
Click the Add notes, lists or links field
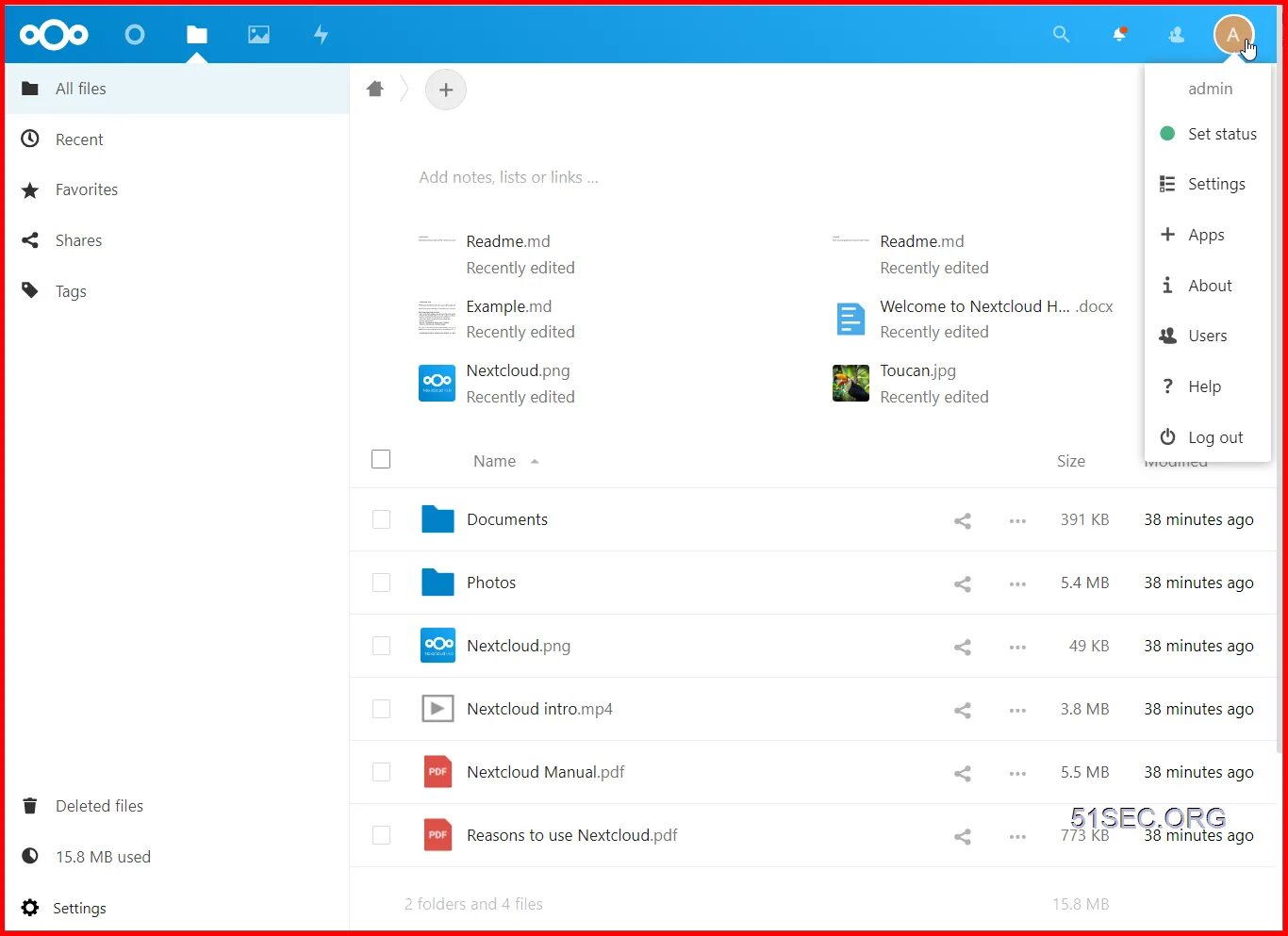[509, 177]
